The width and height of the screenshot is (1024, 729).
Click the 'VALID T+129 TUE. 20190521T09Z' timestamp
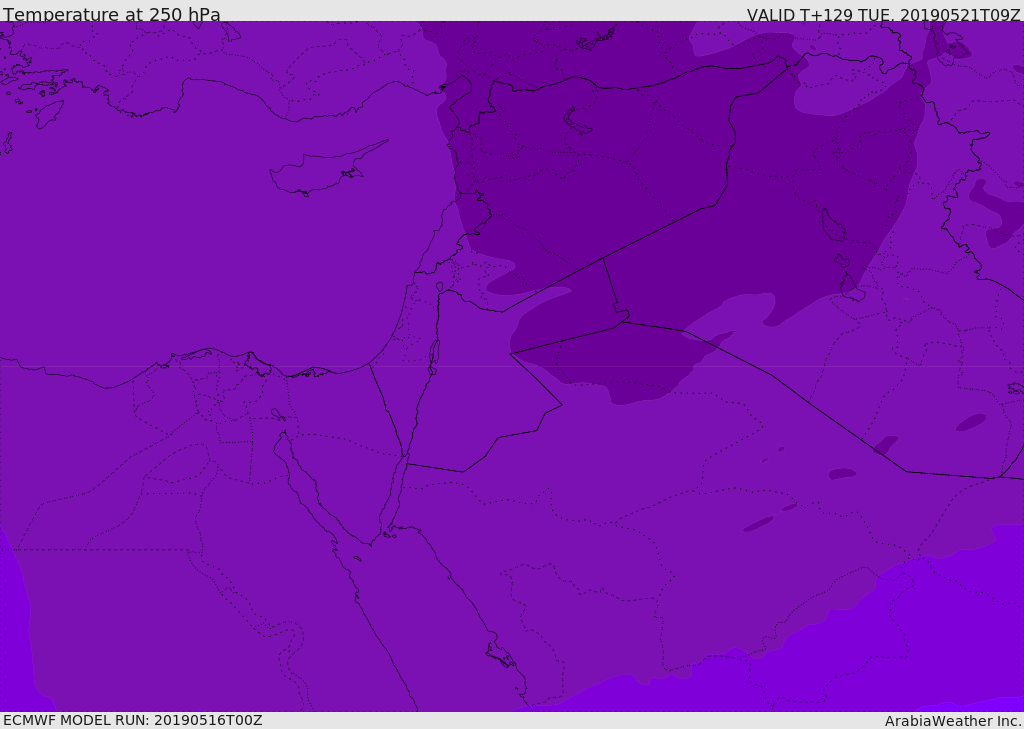click(x=884, y=14)
